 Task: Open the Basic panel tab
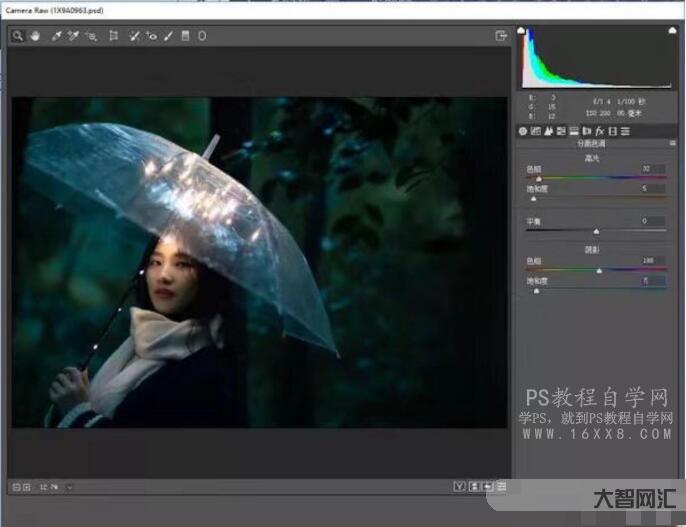tap(522, 131)
